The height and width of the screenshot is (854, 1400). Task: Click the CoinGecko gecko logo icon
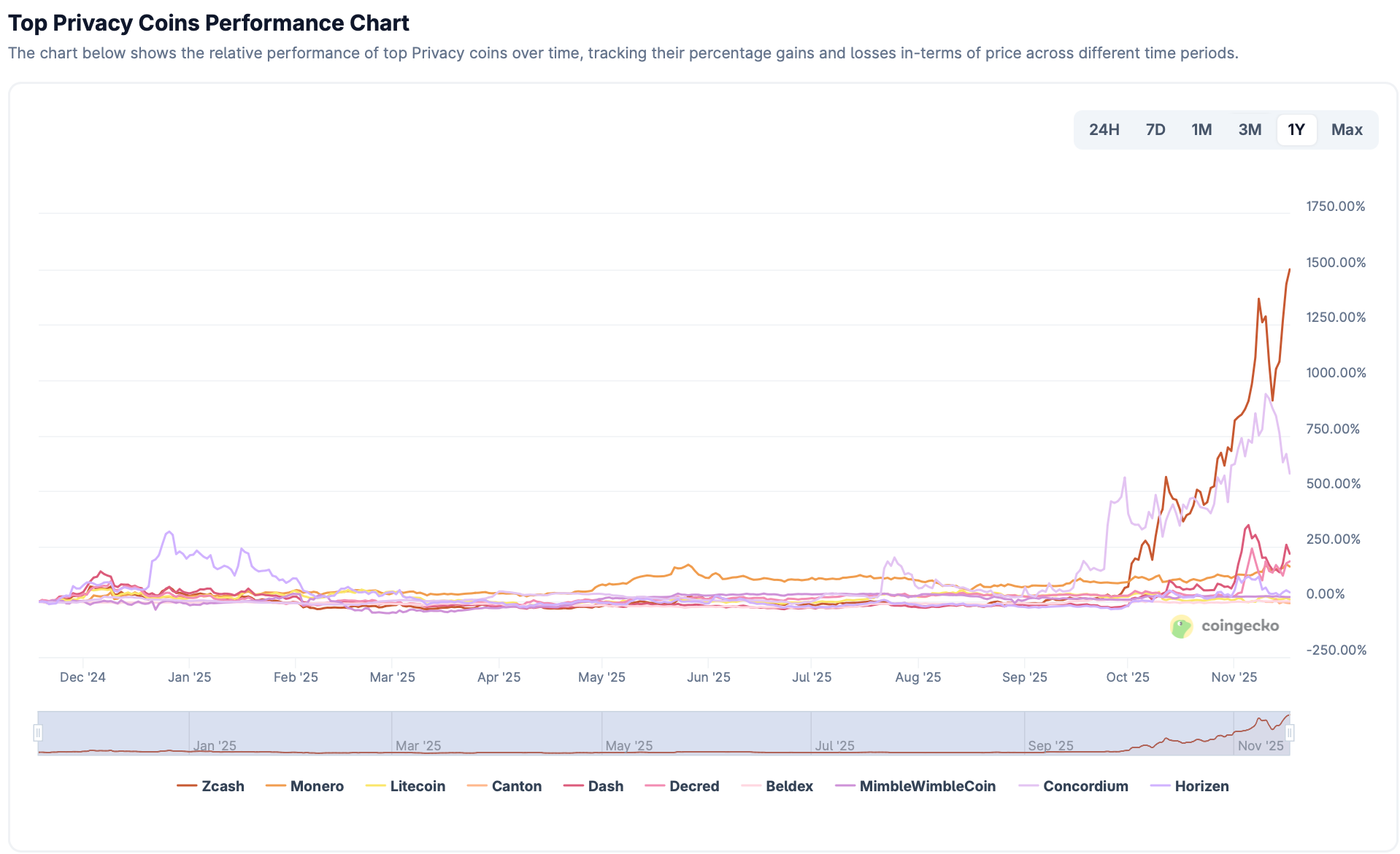tap(1182, 626)
